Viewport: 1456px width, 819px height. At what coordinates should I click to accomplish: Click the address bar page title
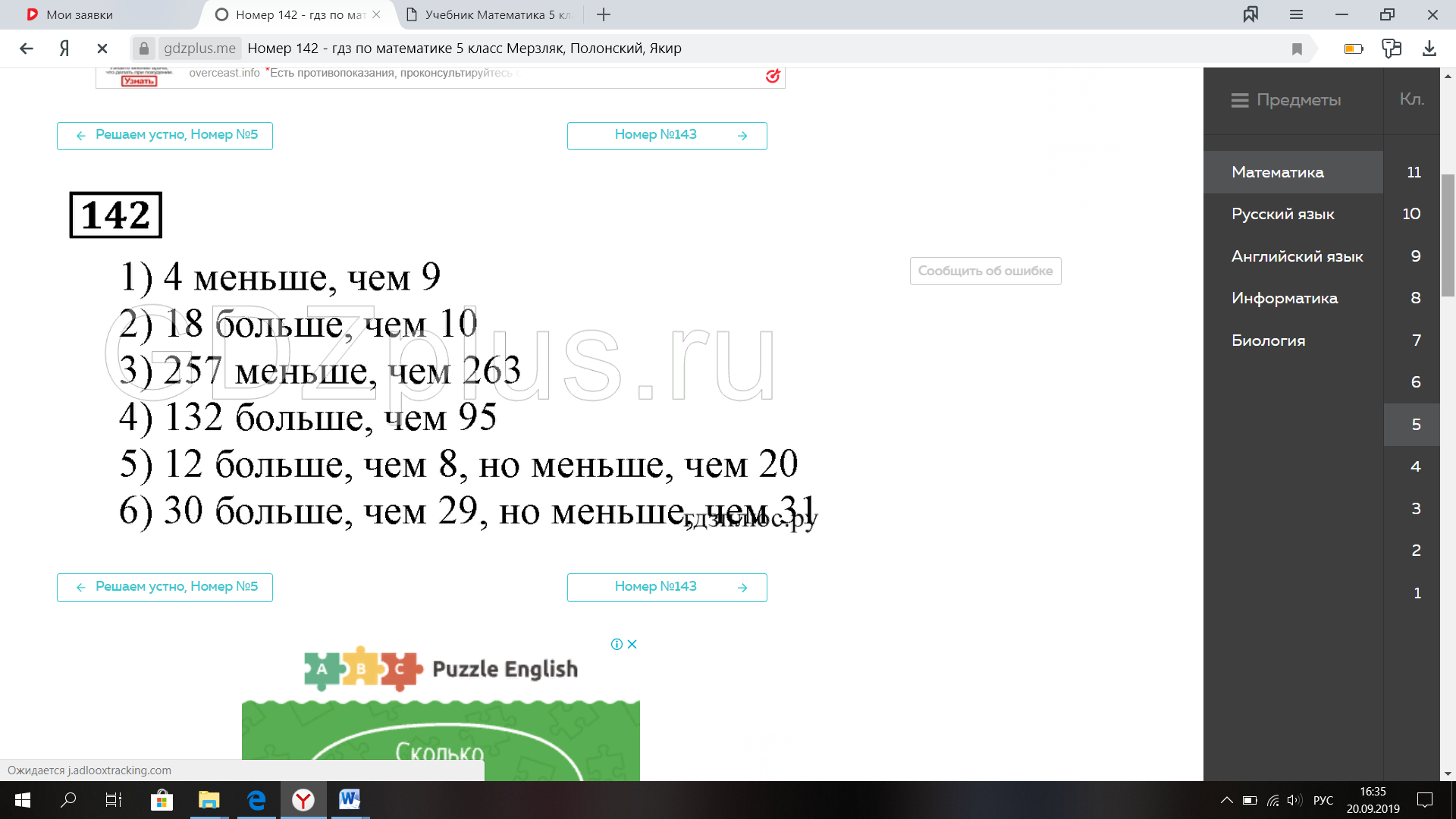pos(464,49)
